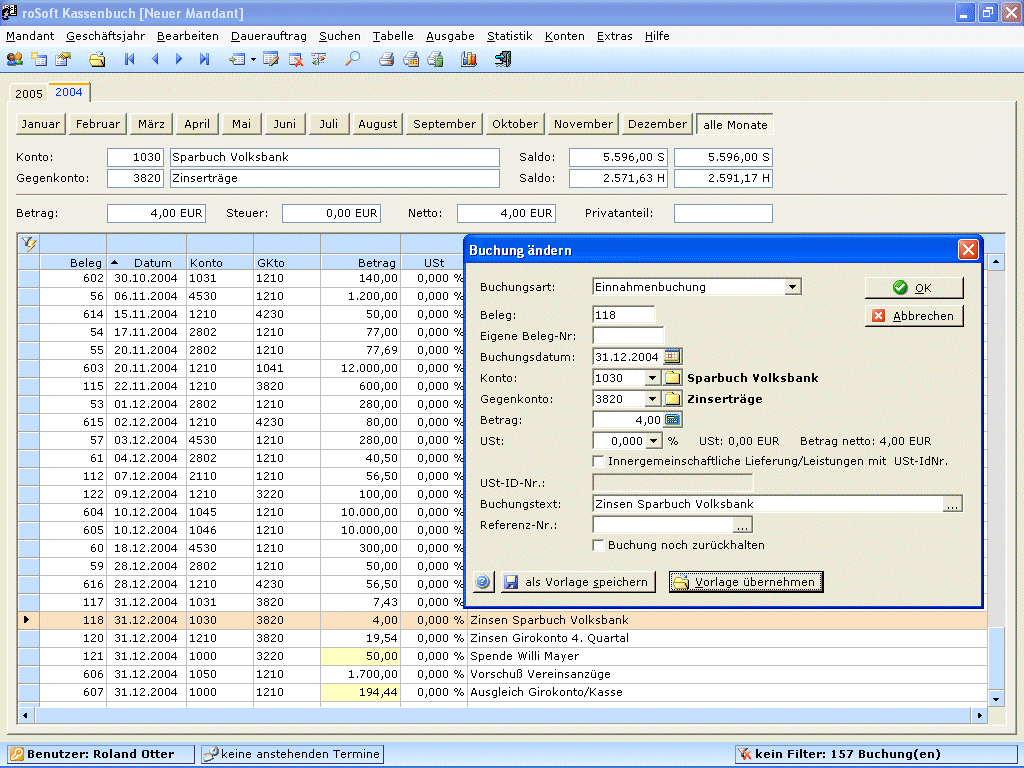Expand the Buchungsart dropdown
The image size is (1024, 768).
pos(792,287)
